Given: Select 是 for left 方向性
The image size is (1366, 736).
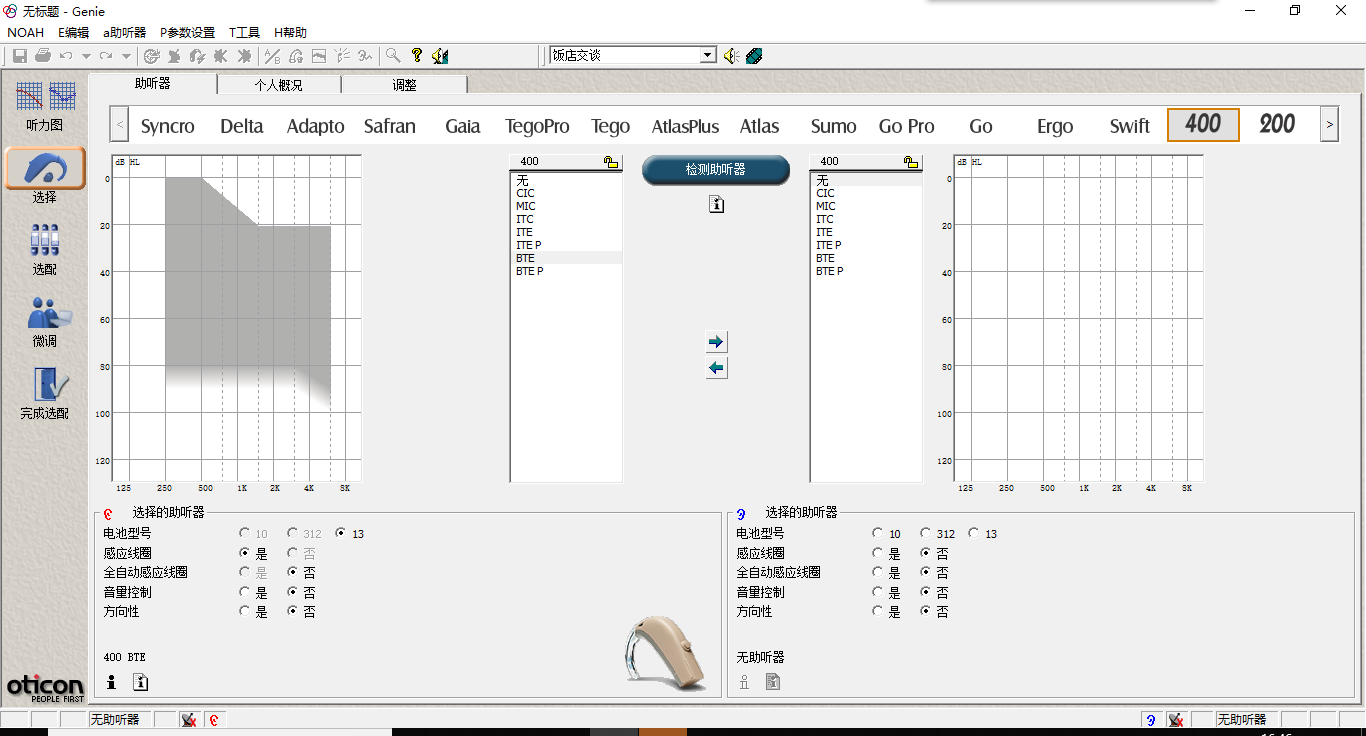Looking at the screenshot, I should (x=245, y=611).
